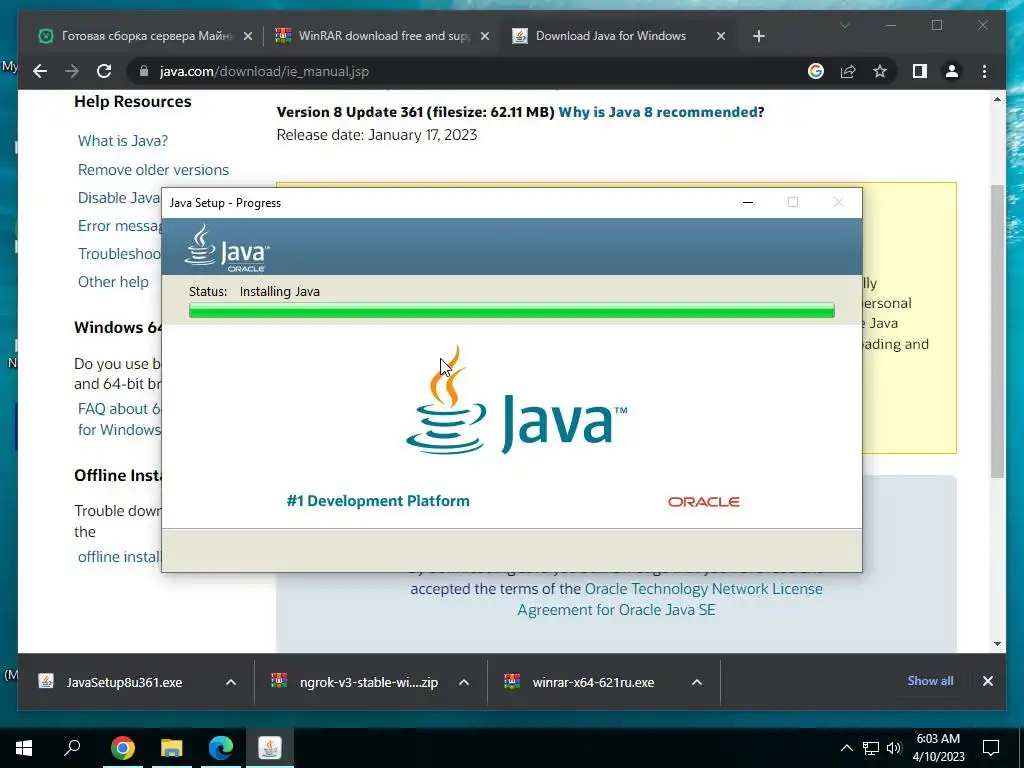Click the Other help link

(x=113, y=282)
